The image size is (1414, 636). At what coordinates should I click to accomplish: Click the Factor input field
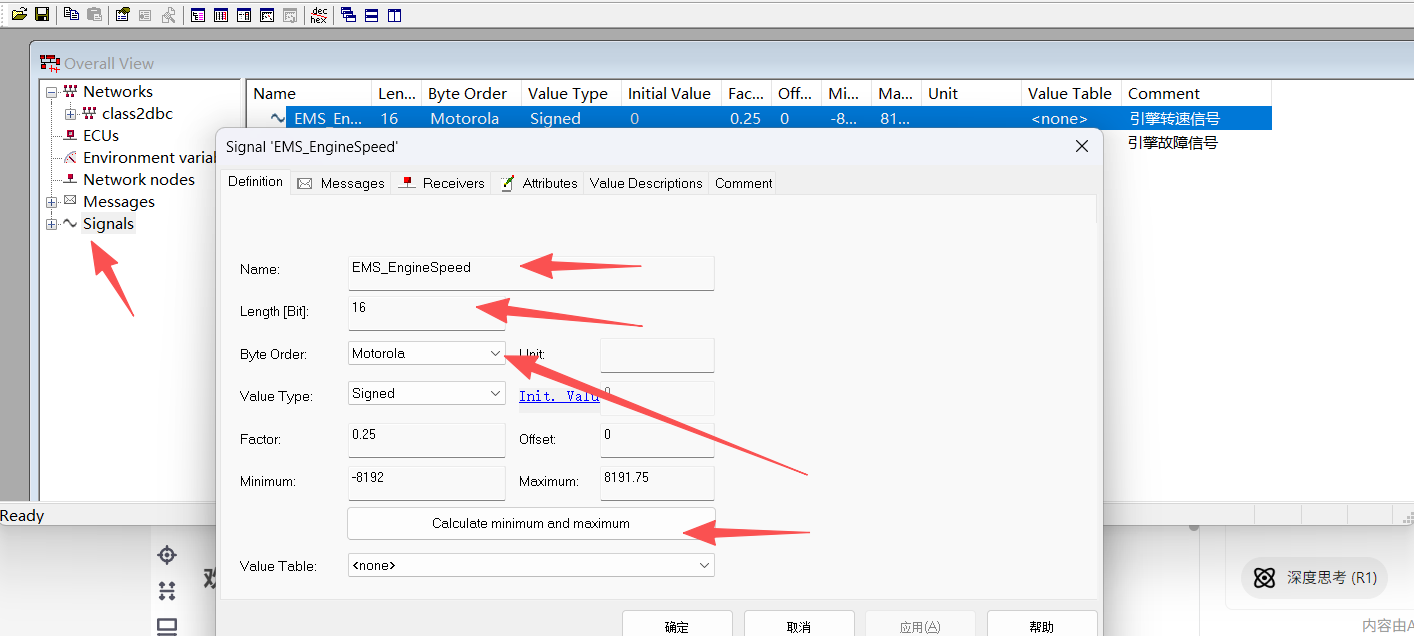tap(427, 441)
